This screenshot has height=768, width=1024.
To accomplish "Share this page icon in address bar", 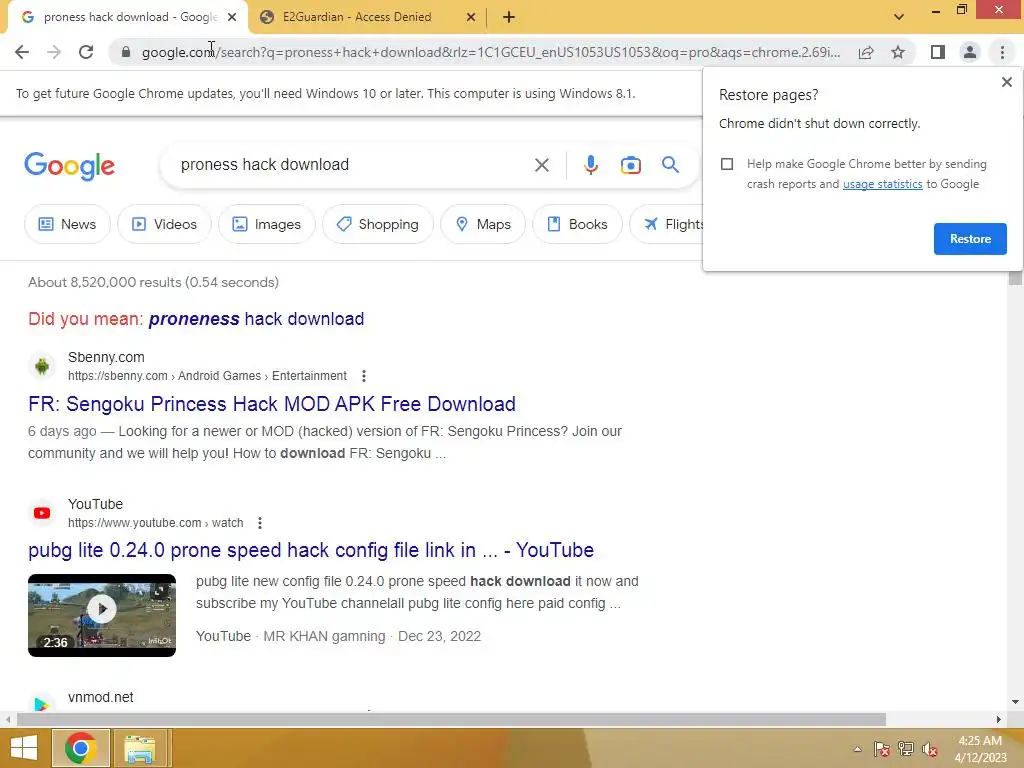I will click(866, 52).
